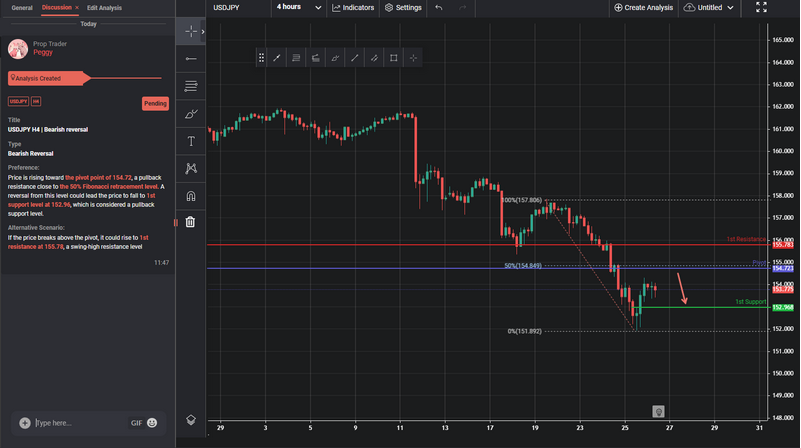Pick the diagonal line tool in floating toolbar

pos(355,58)
